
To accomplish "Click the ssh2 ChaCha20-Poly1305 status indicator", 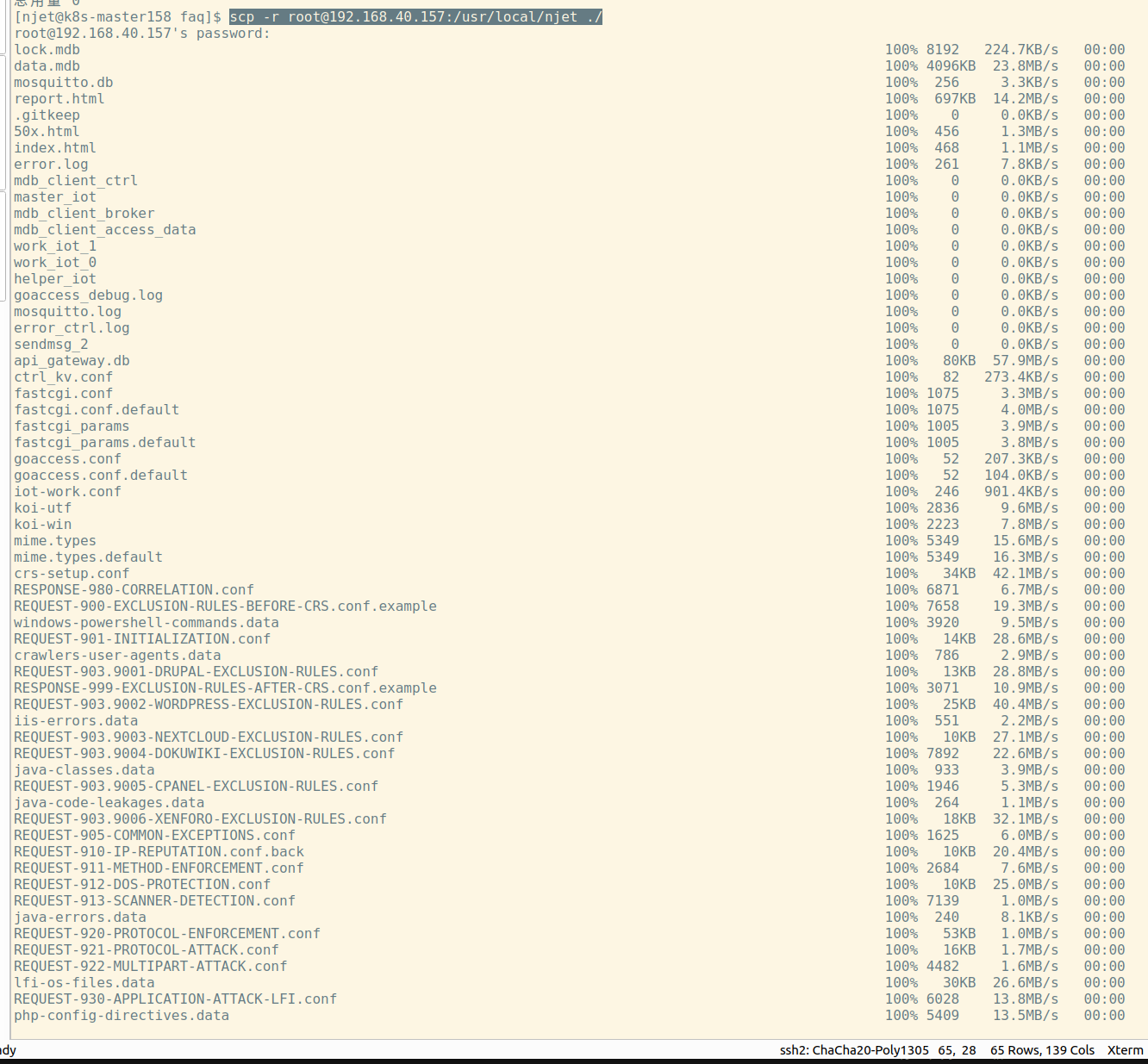I will pyautogui.click(x=854, y=1050).
